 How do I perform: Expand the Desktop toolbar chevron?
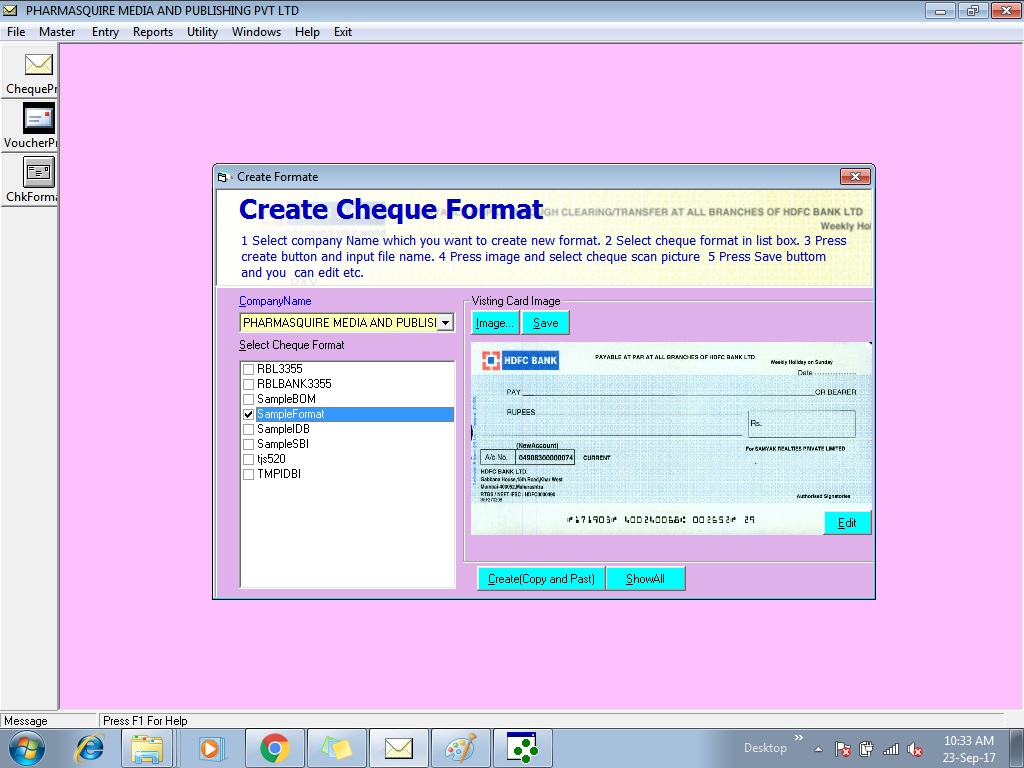tap(798, 742)
